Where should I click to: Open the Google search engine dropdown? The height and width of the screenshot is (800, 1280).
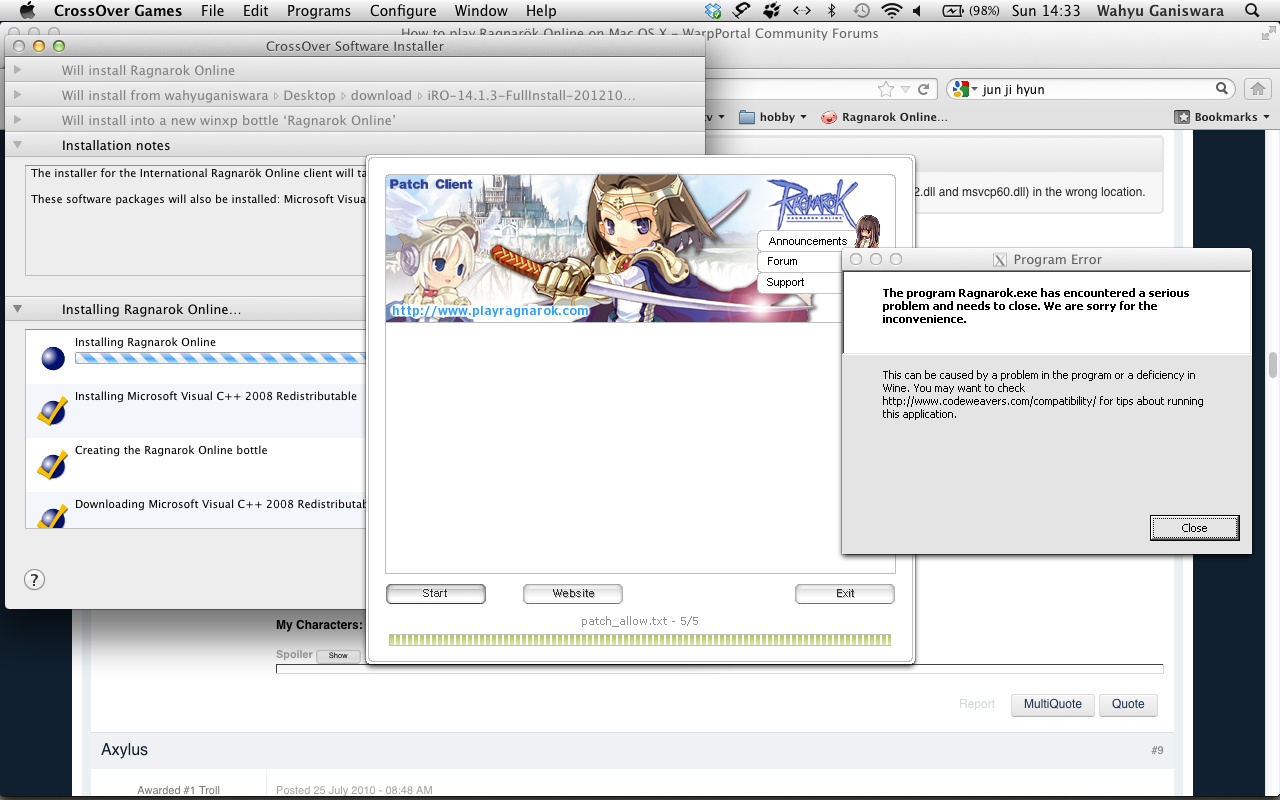[x=965, y=89]
